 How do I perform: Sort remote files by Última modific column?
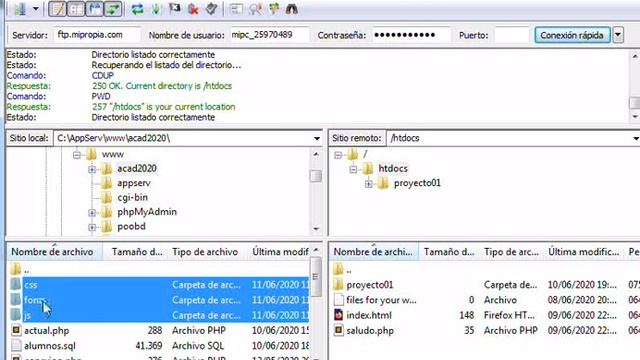pyautogui.click(x=583, y=252)
